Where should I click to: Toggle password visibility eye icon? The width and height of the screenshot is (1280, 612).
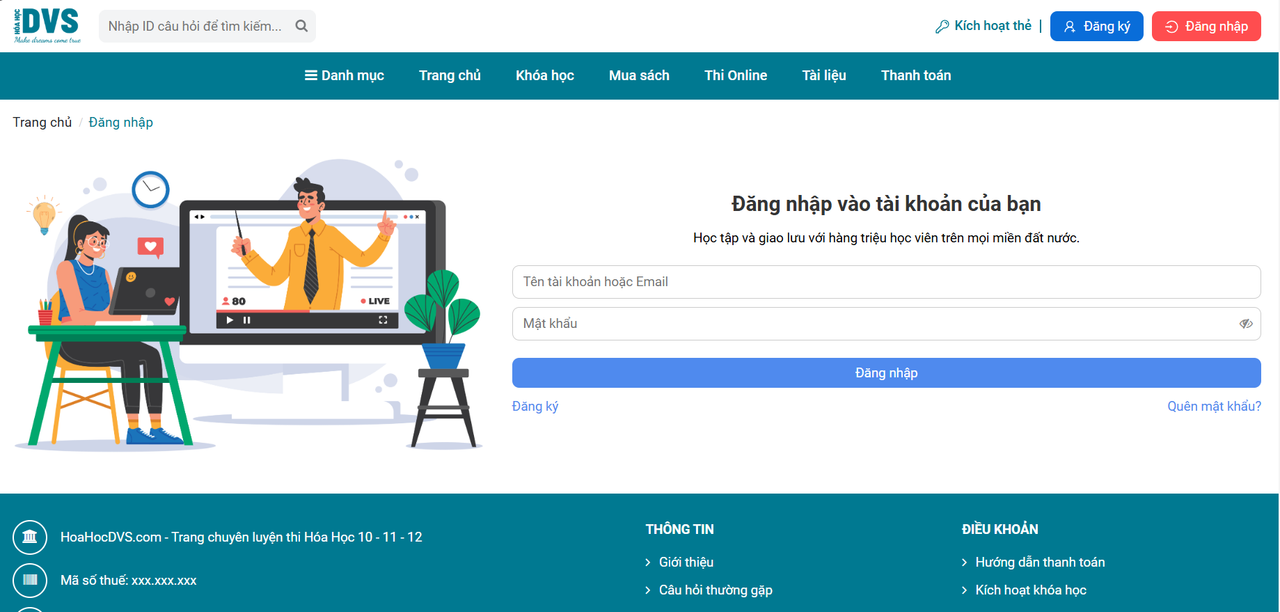coord(1246,324)
